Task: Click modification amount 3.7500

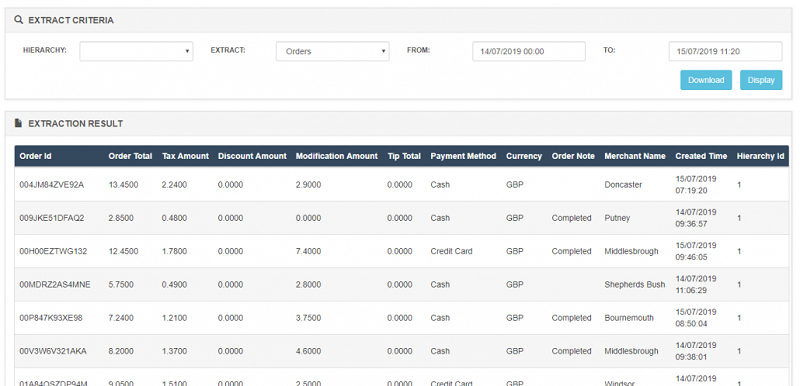Action: click(308, 318)
